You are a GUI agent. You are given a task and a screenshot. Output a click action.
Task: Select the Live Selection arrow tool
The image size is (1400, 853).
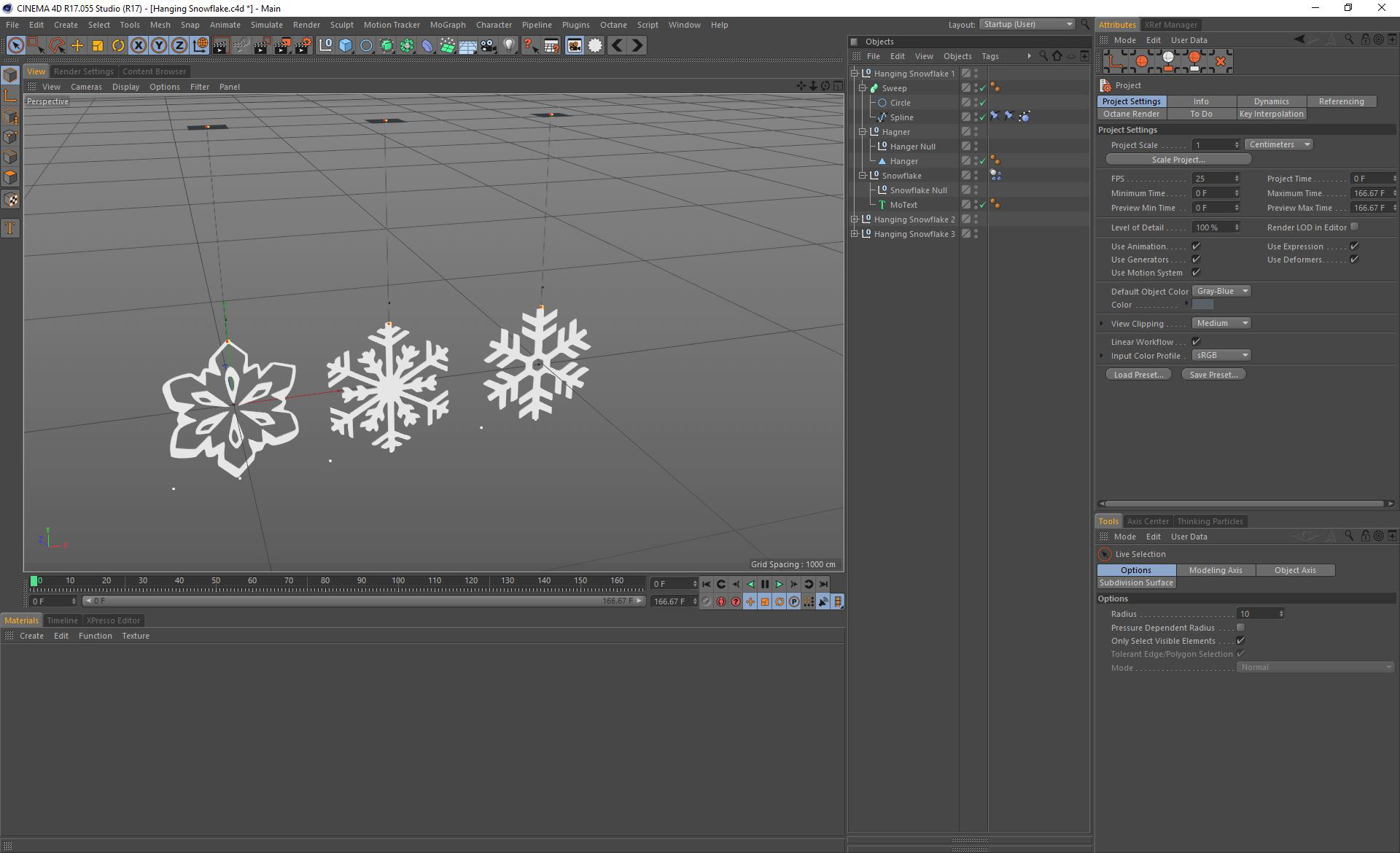[15, 45]
